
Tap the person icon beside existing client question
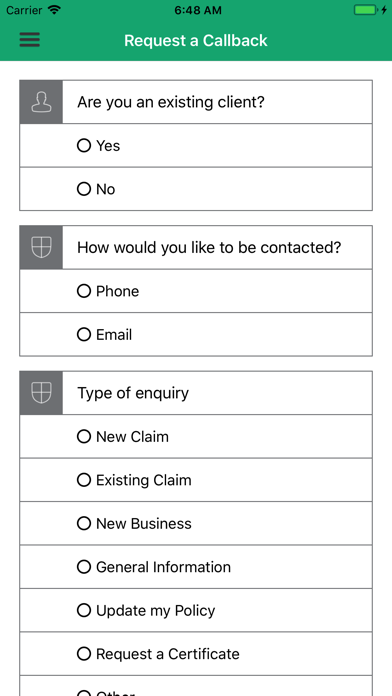click(41, 102)
